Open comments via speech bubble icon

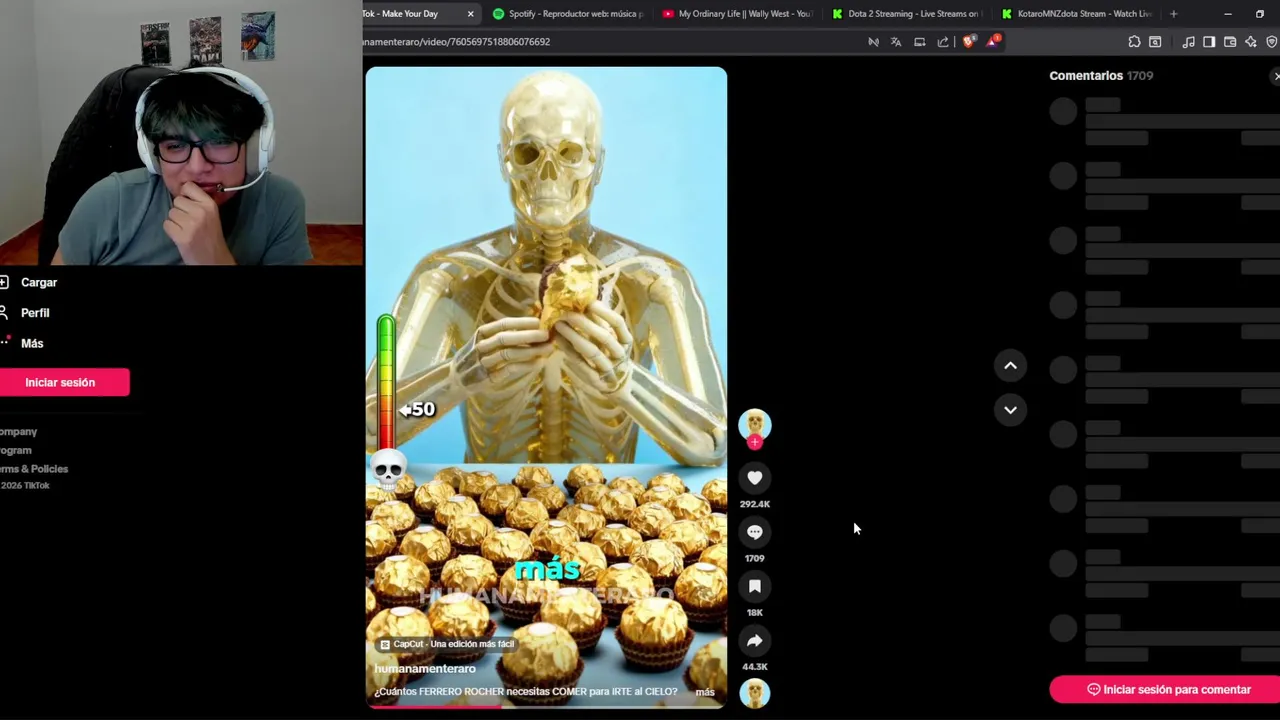pyautogui.click(x=755, y=532)
